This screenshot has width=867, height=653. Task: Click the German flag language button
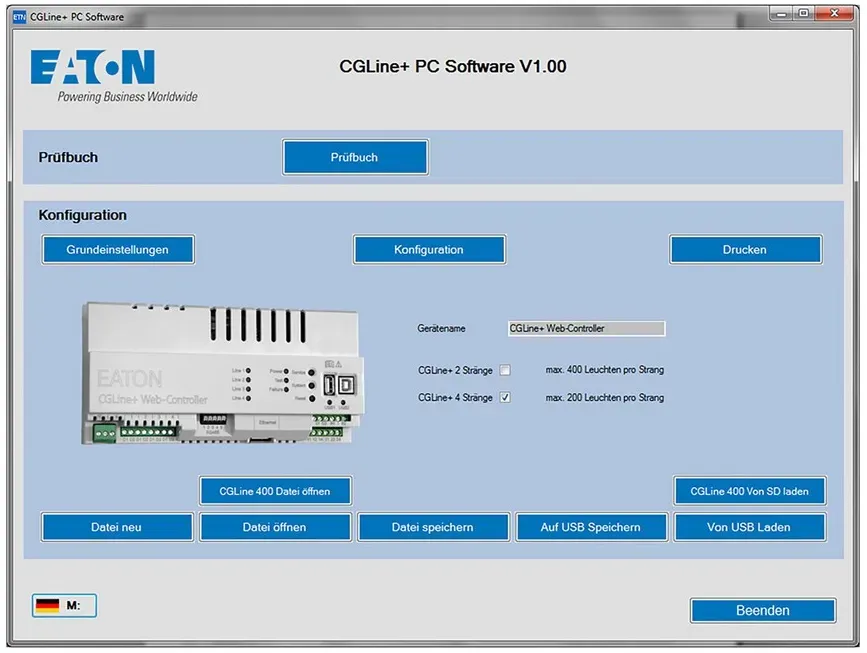tap(64, 605)
